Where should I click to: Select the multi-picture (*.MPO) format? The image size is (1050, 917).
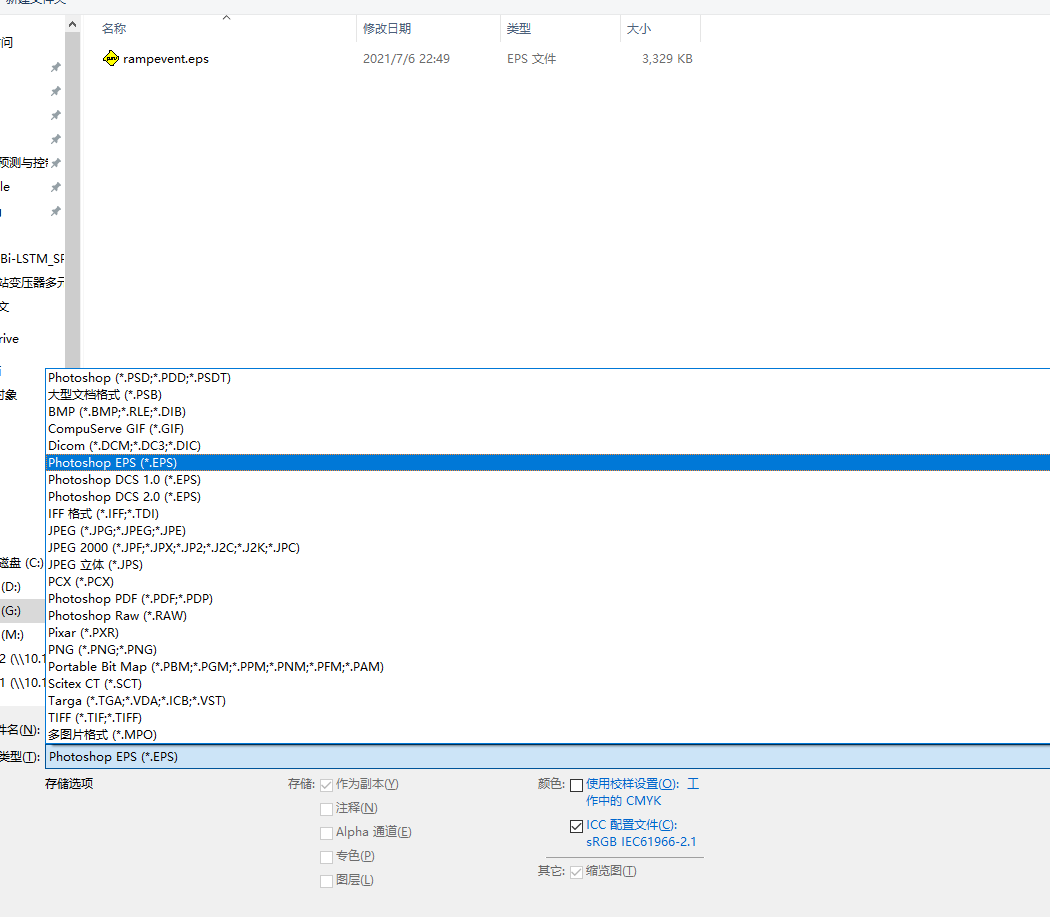(x=548, y=735)
